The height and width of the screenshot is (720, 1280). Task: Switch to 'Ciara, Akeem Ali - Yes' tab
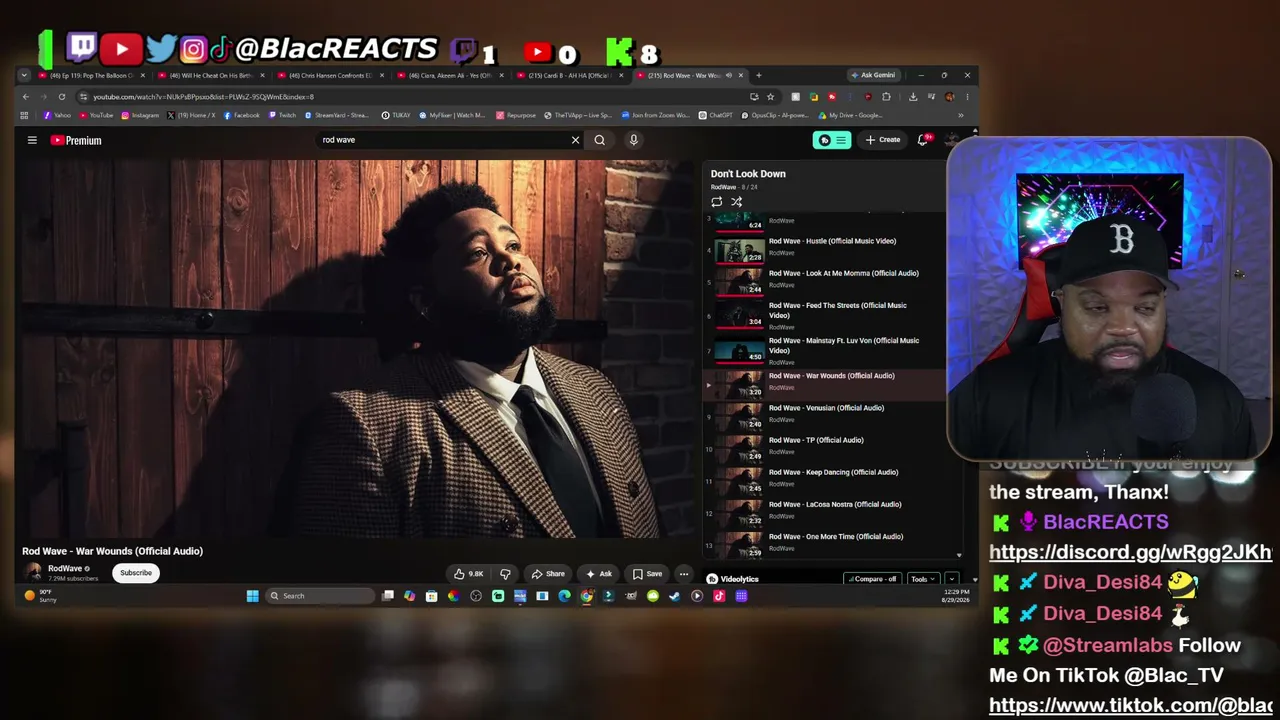point(450,75)
